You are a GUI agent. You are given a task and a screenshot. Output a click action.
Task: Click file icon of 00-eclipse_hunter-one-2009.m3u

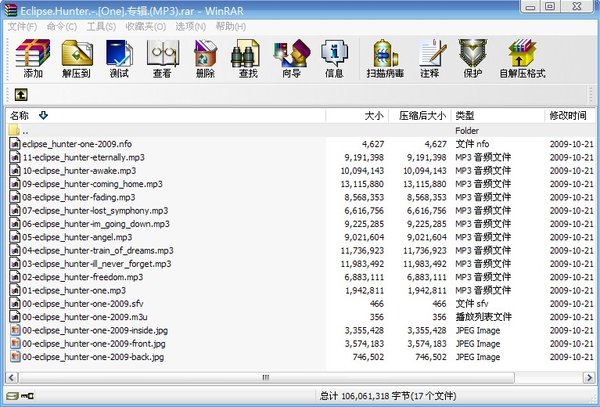[15, 317]
